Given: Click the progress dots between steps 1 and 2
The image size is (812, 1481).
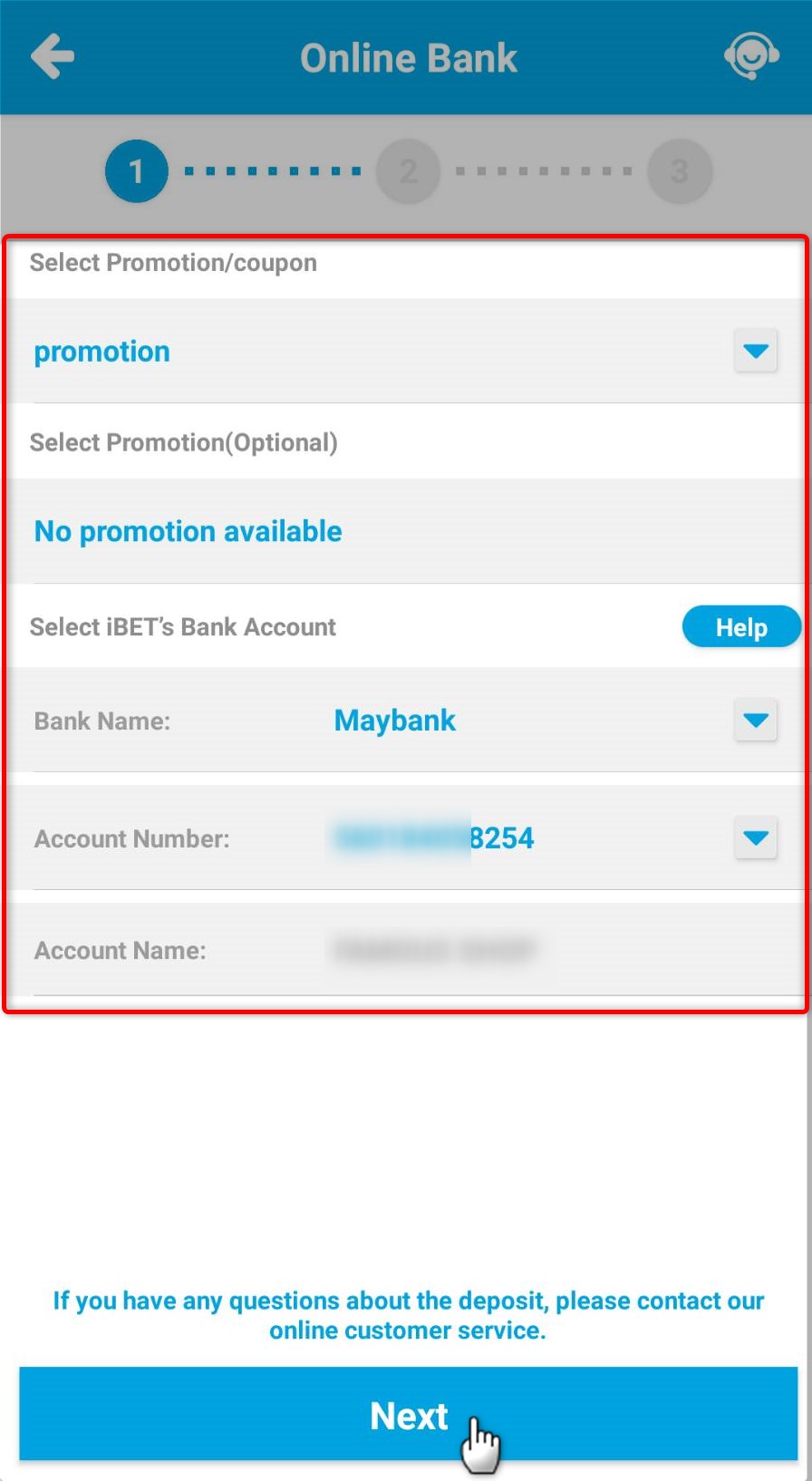Looking at the screenshot, I should click(272, 170).
